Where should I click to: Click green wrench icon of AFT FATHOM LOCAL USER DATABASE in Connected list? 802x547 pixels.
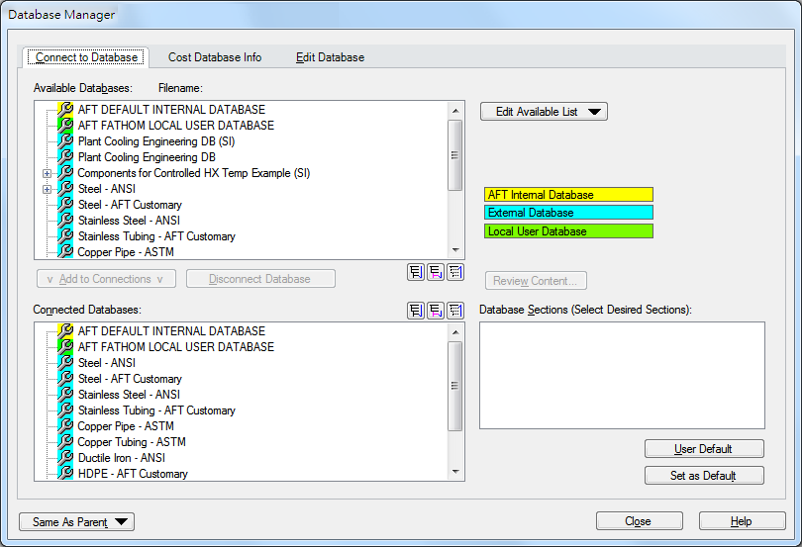65,347
